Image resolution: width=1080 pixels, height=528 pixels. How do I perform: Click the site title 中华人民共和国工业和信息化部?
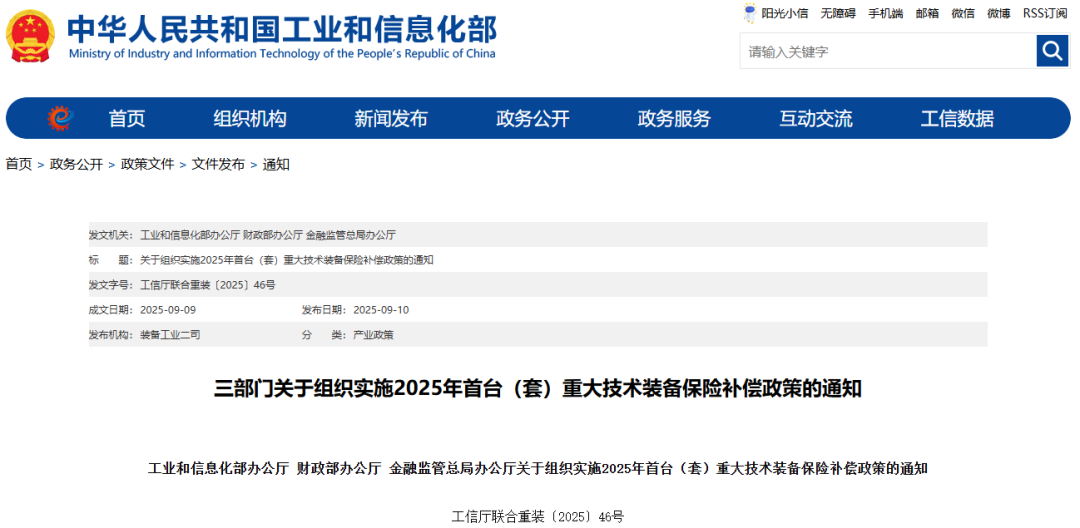coord(282,28)
